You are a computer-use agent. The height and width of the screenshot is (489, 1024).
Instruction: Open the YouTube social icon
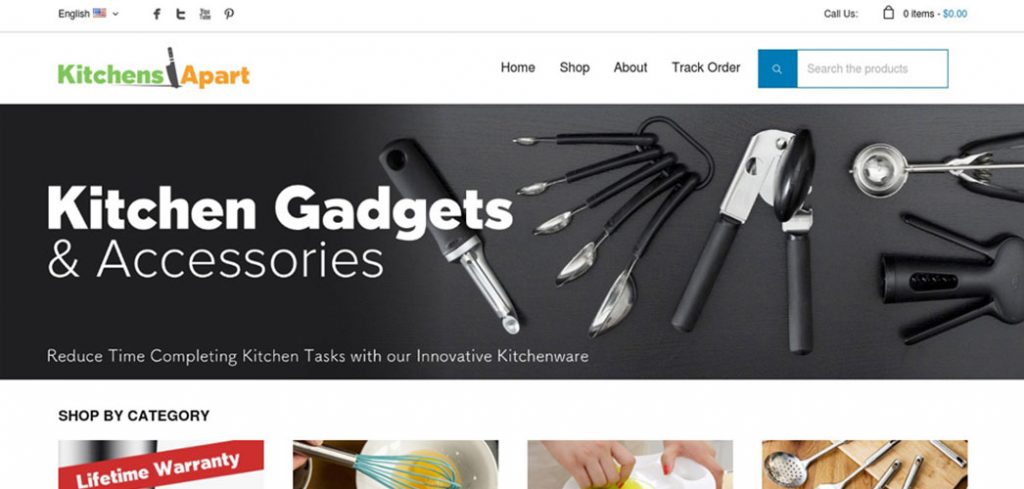(205, 14)
